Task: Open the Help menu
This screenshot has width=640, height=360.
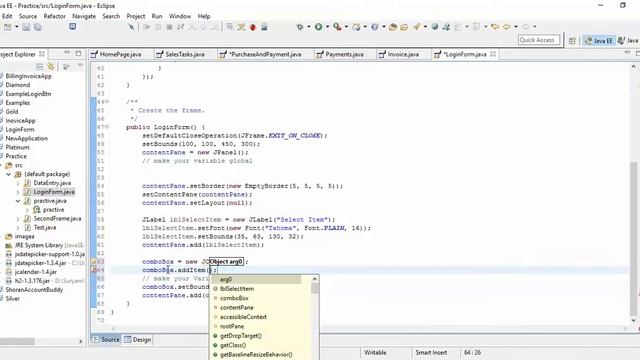Action: 204,16
